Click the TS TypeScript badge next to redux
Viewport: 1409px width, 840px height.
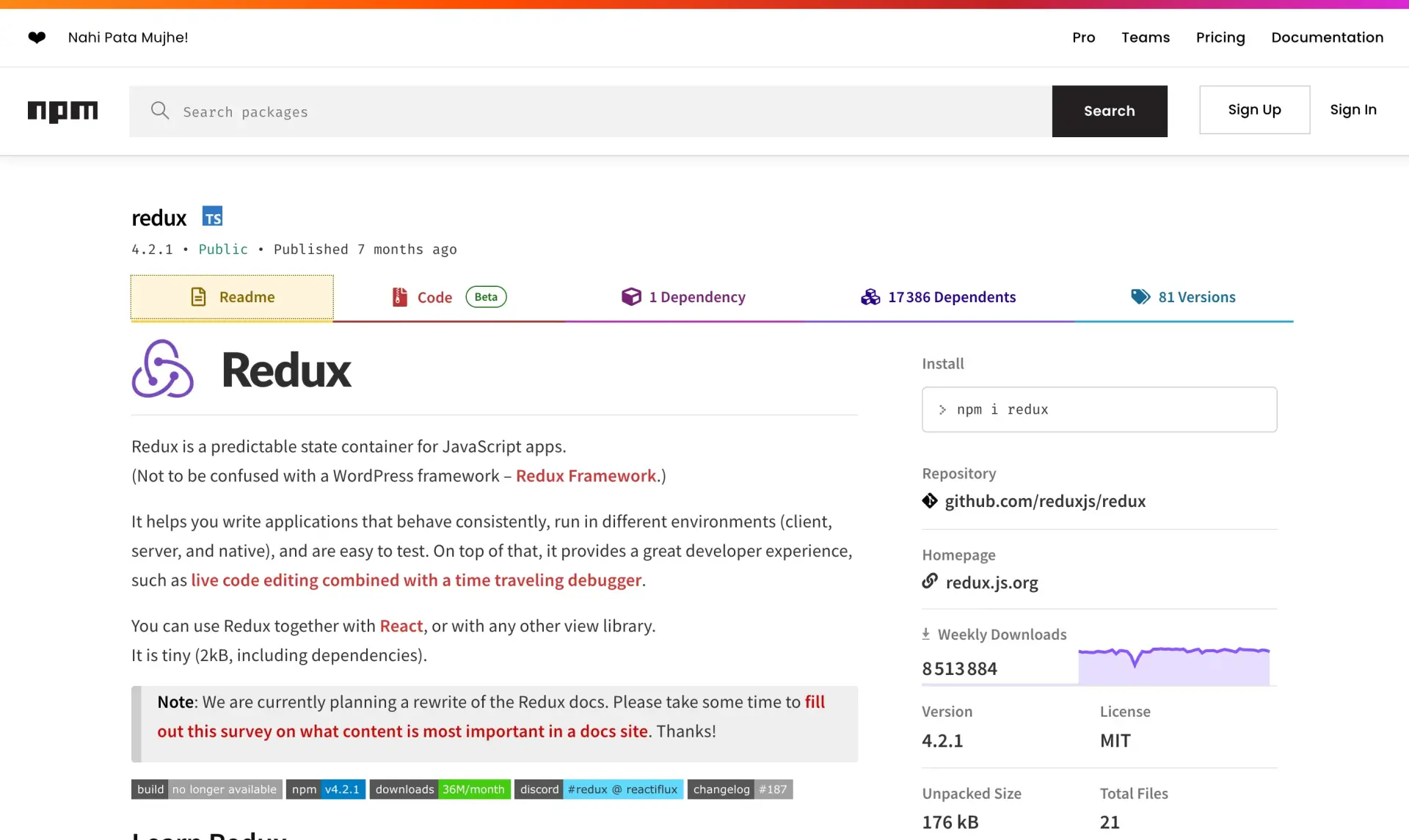coord(214,216)
